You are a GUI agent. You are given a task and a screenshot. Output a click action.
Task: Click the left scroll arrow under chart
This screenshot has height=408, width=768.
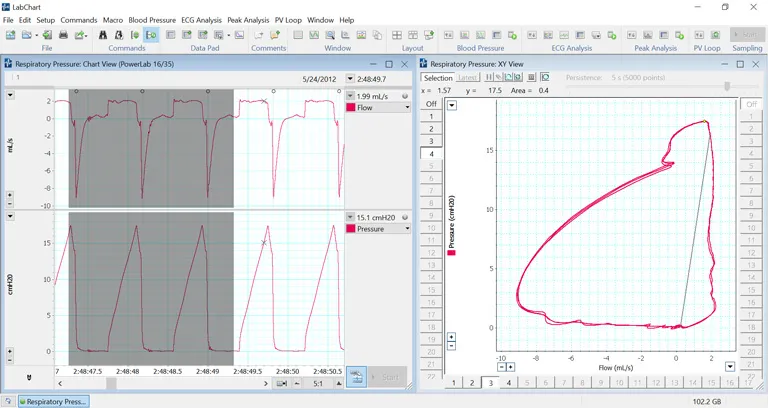(60, 384)
